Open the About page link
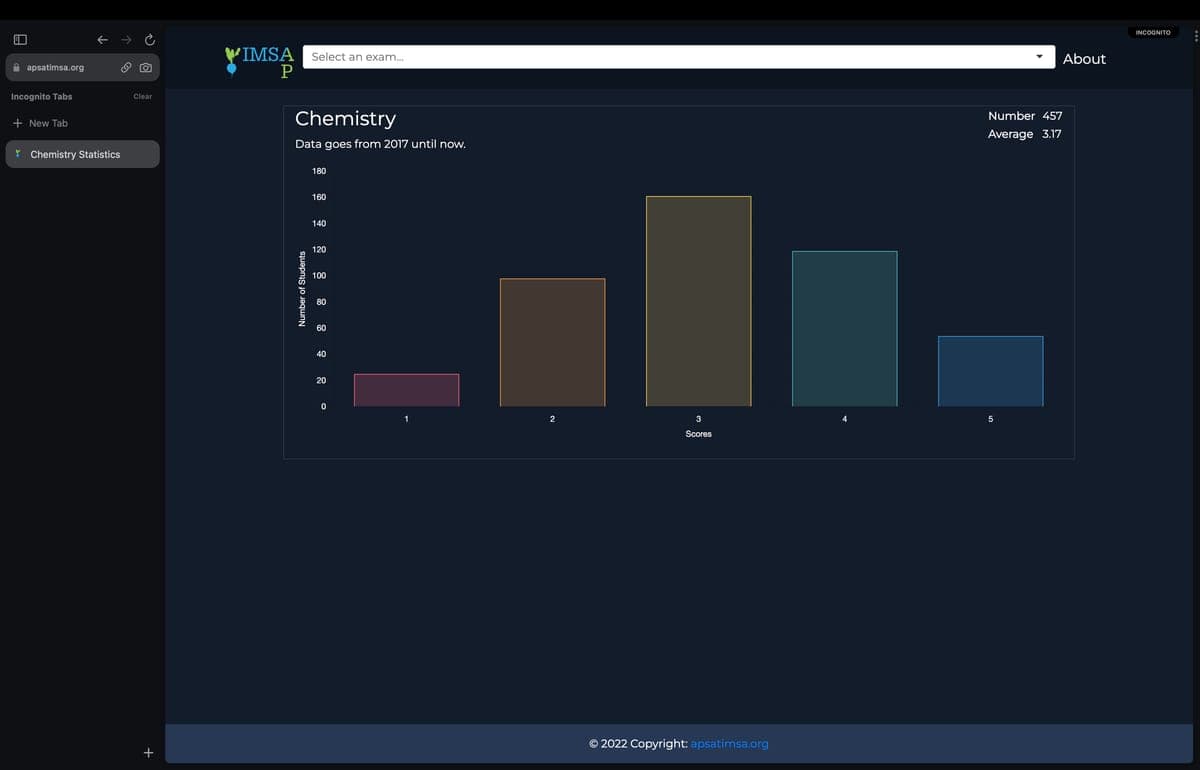The image size is (1200, 770). click(1084, 59)
